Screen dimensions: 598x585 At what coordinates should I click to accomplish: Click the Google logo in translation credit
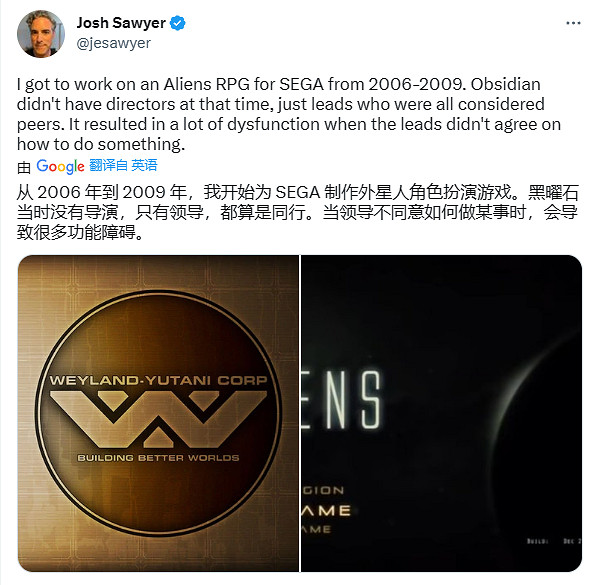coord(60,166)
